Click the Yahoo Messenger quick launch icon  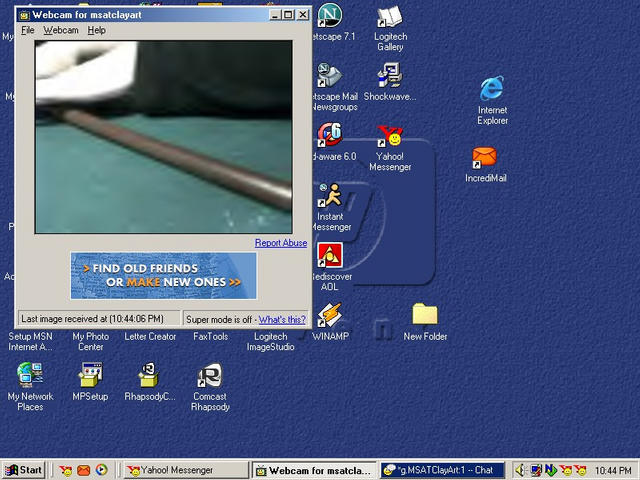(65, 470)
